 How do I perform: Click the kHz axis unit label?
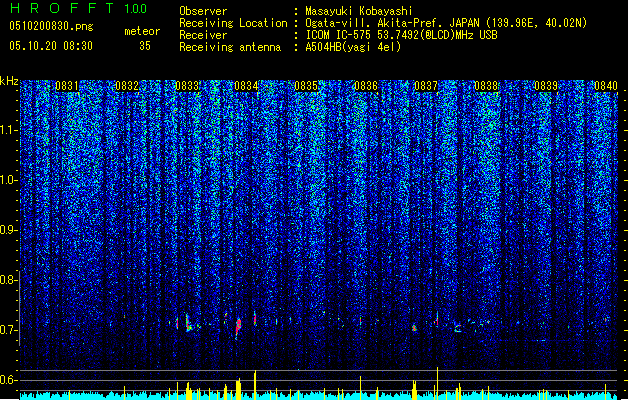[x=9, y=81]
